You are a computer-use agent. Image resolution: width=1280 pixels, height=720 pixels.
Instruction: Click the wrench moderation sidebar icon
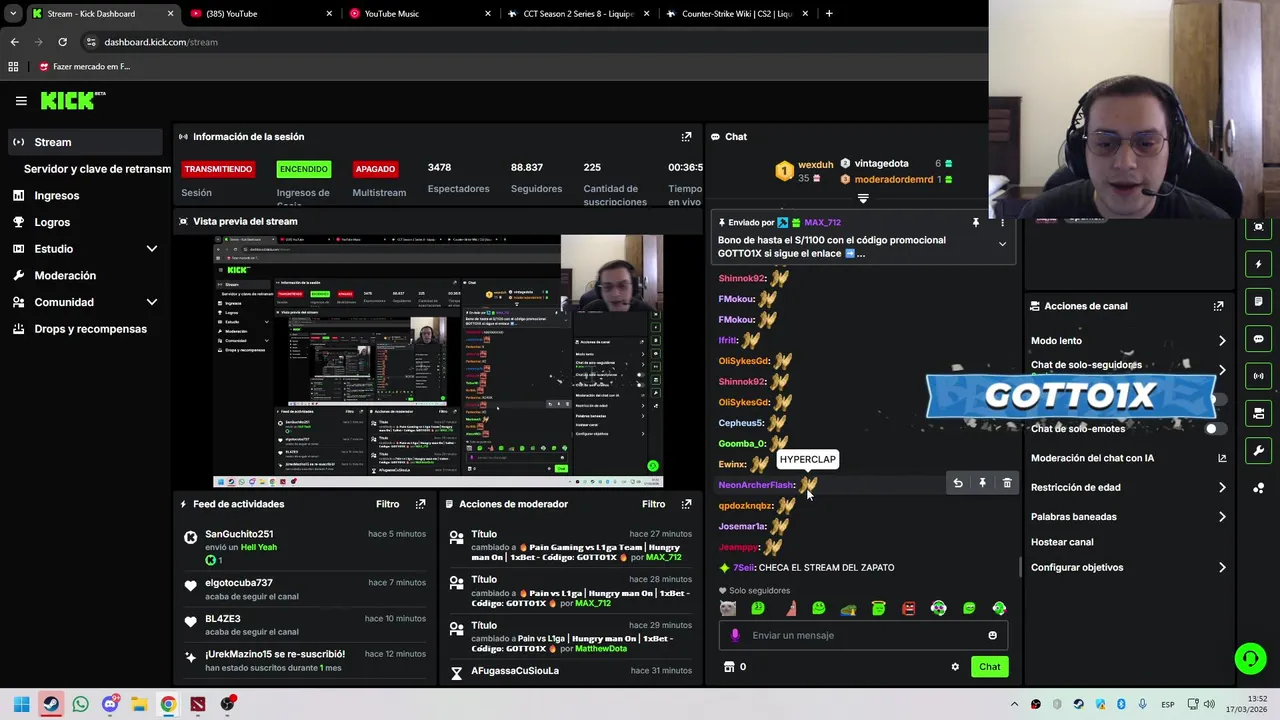(x=1258, y=450)
